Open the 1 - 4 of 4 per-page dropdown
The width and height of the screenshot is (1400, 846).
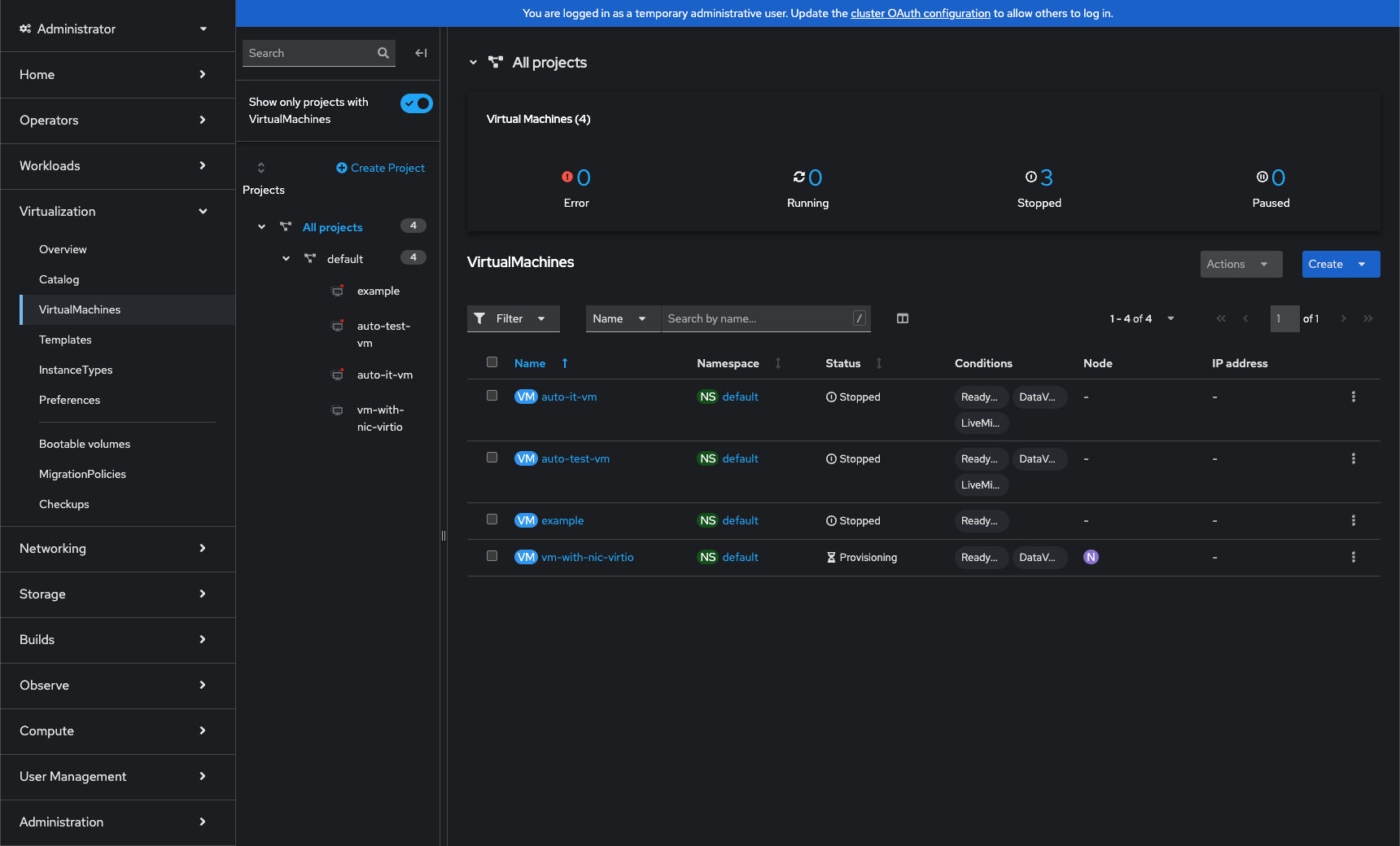click(x=1142, y=318)
